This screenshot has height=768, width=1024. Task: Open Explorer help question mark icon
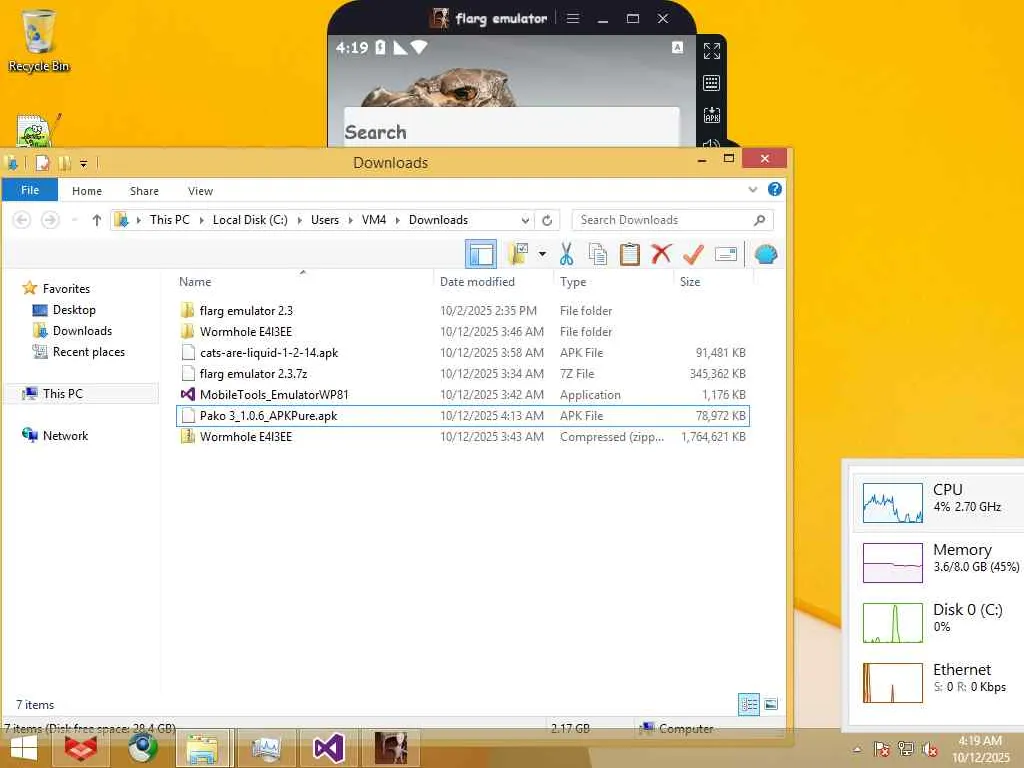click(x=775, y=189)
